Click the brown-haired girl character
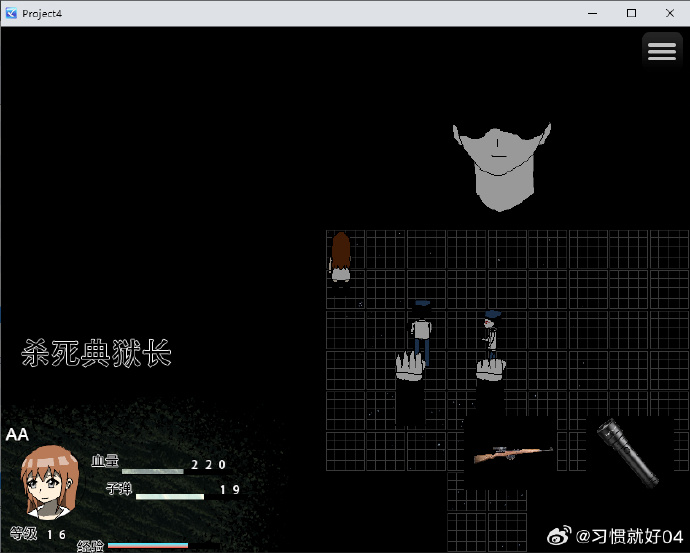 (x=341, y=259)
